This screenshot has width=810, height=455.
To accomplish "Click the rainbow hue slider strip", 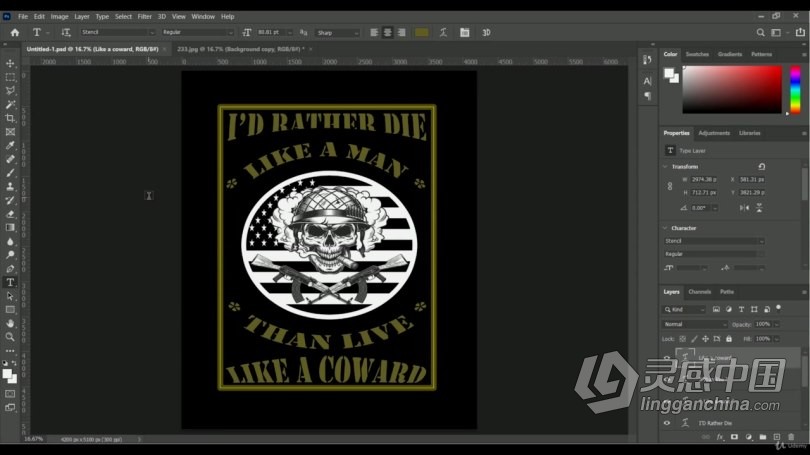I will (x=795, y=89).
